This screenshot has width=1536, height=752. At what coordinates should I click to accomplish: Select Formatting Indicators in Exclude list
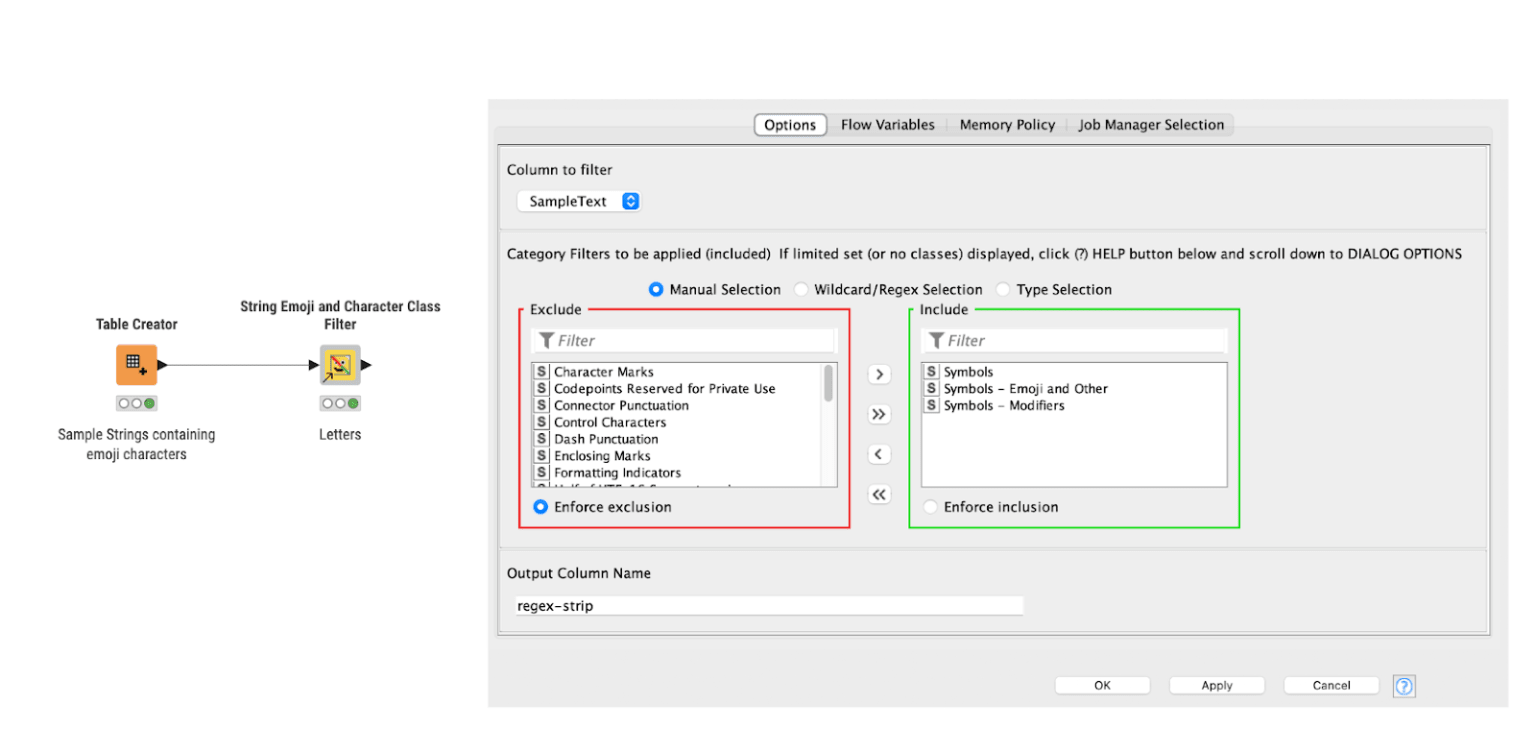pyautogui.click(x=617, y=473)
